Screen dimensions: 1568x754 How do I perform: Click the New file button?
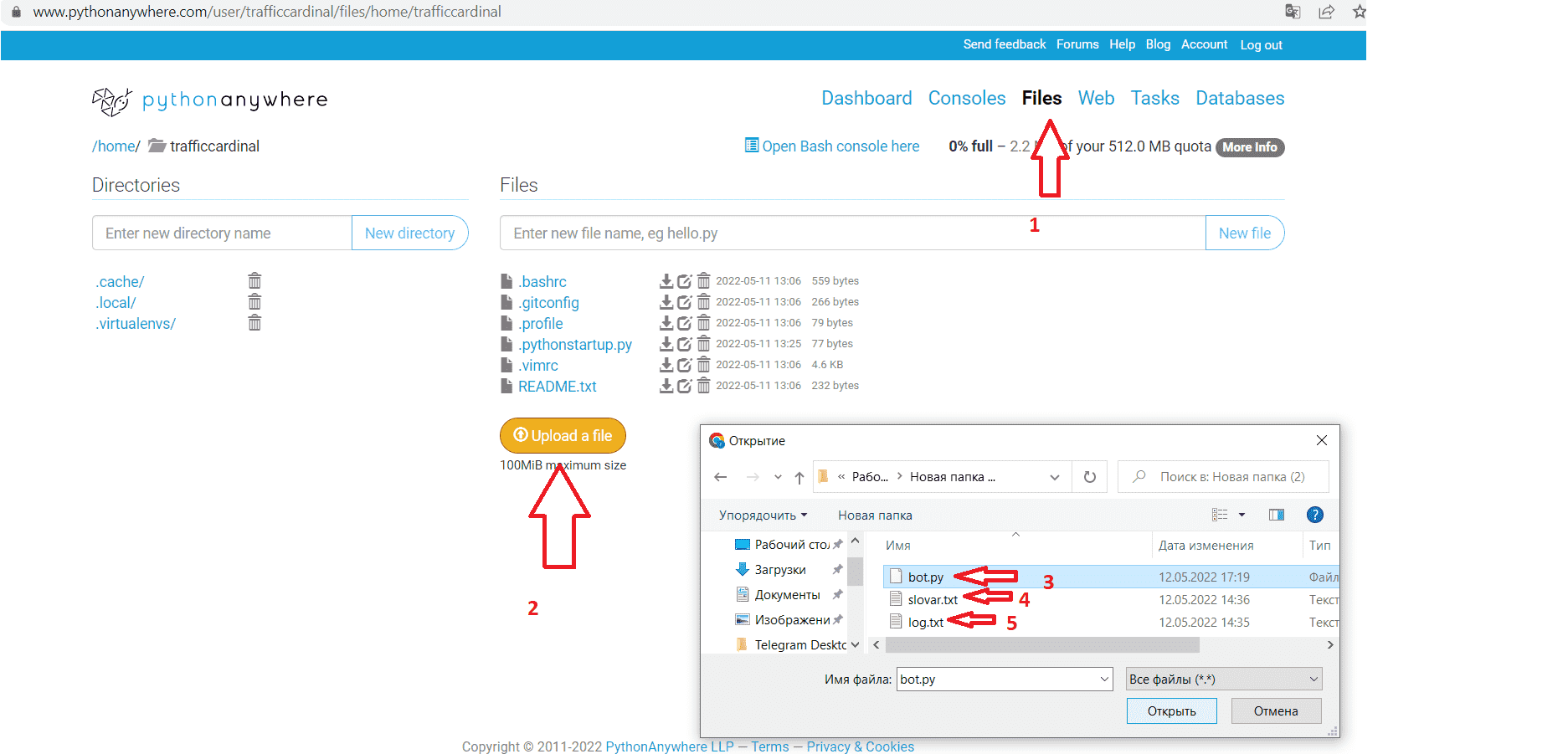(1245, 233)
